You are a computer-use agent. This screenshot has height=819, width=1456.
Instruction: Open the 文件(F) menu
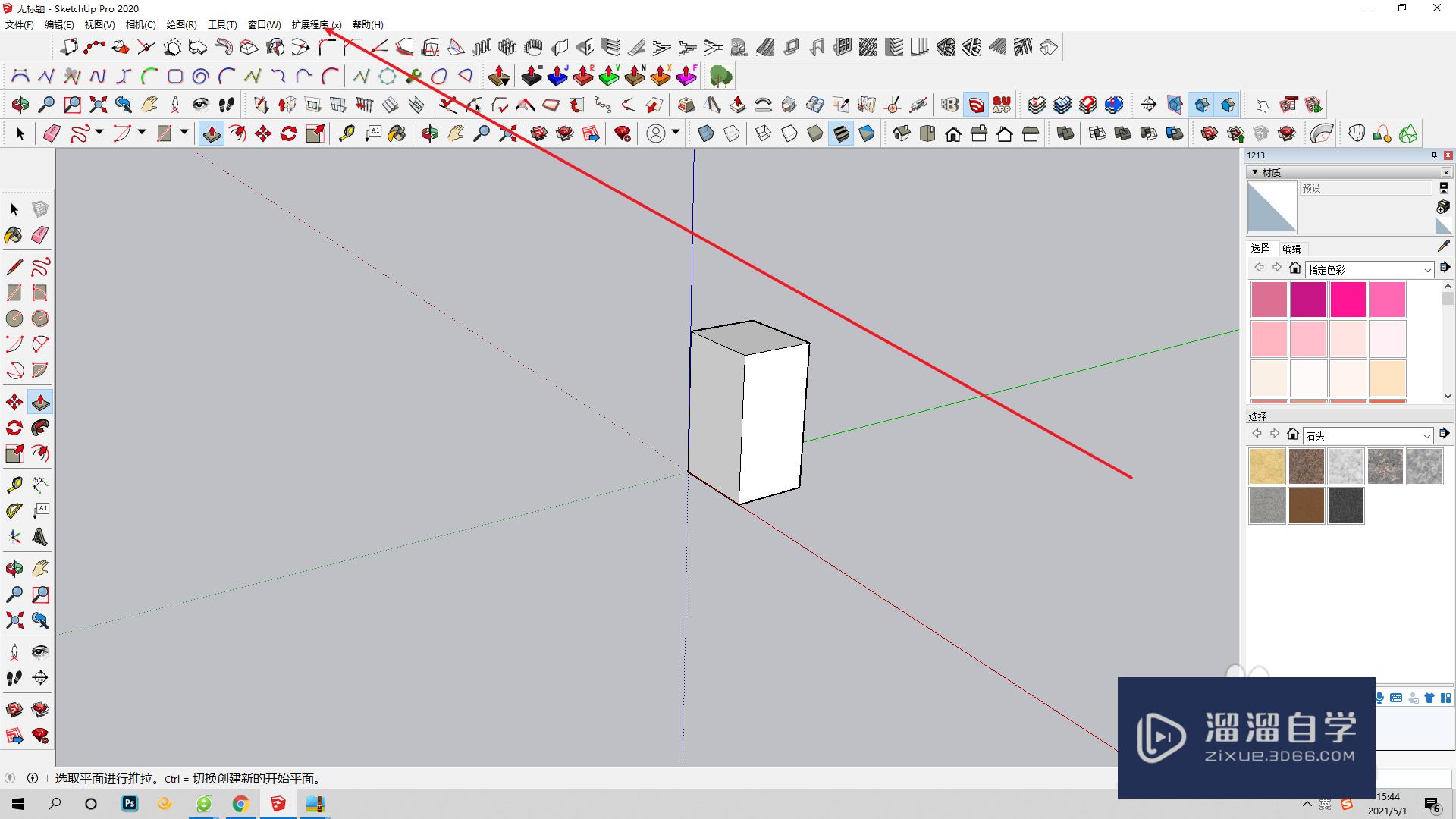[x=20, y=25]
